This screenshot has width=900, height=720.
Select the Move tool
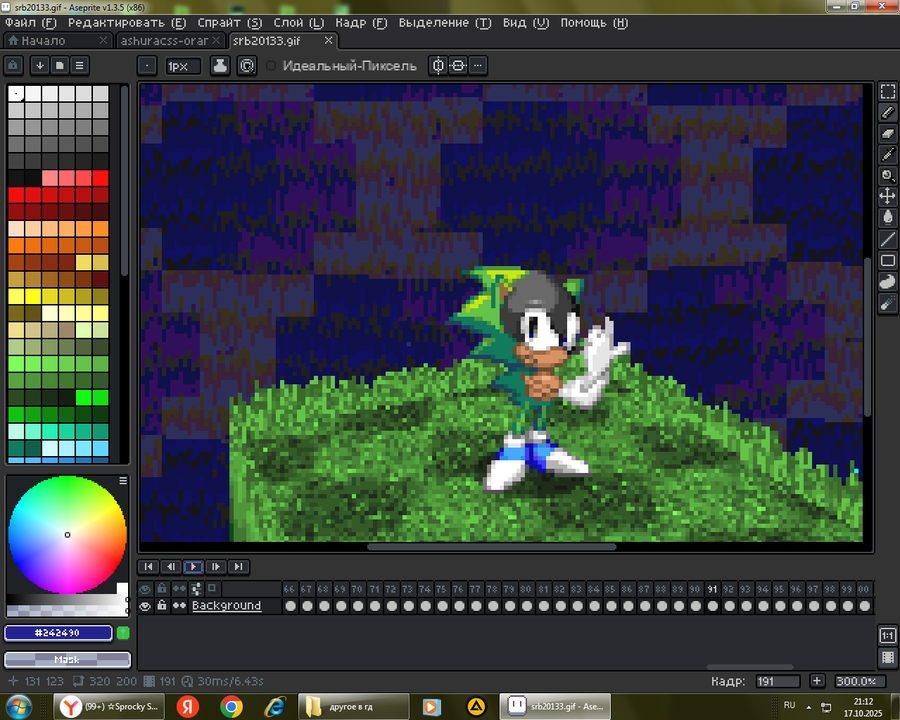point(887,196)
